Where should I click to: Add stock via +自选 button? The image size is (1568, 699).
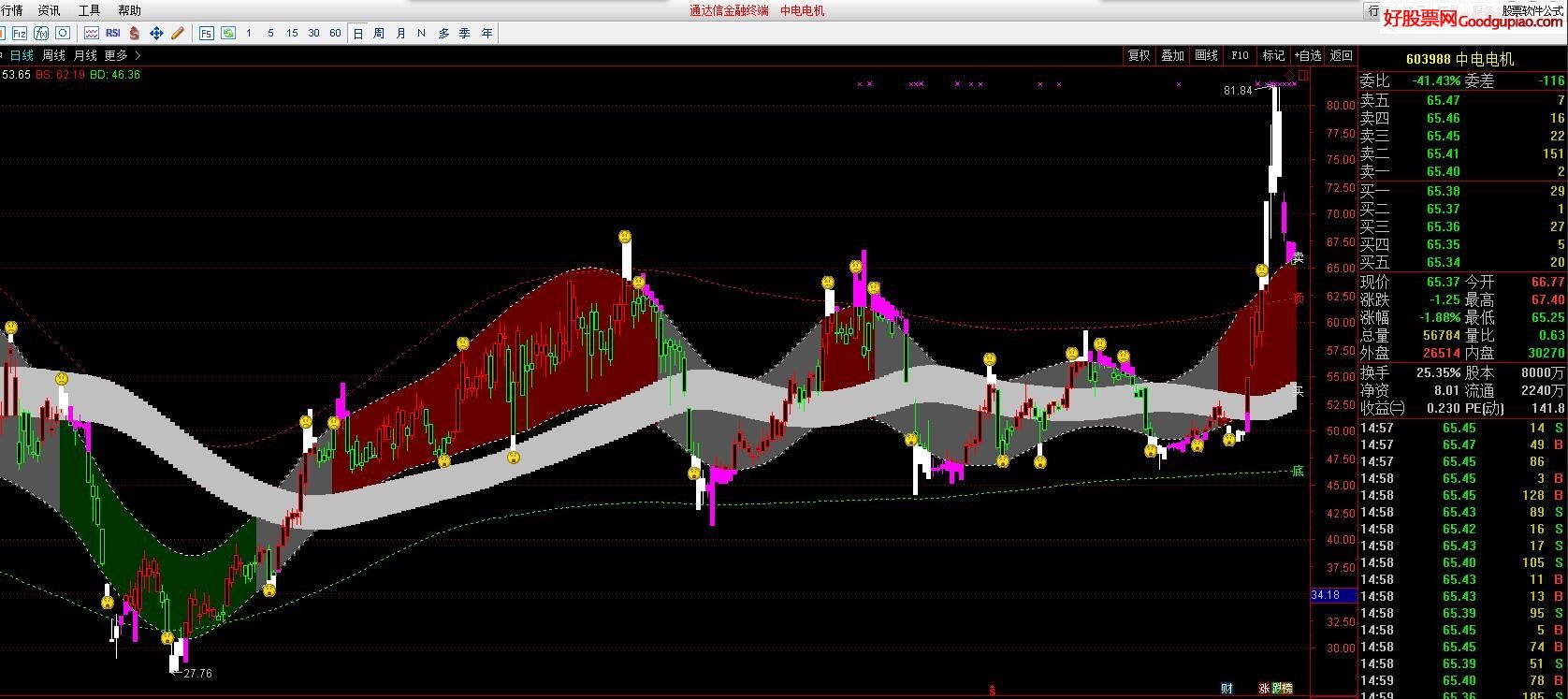[x=1308, y=55]
